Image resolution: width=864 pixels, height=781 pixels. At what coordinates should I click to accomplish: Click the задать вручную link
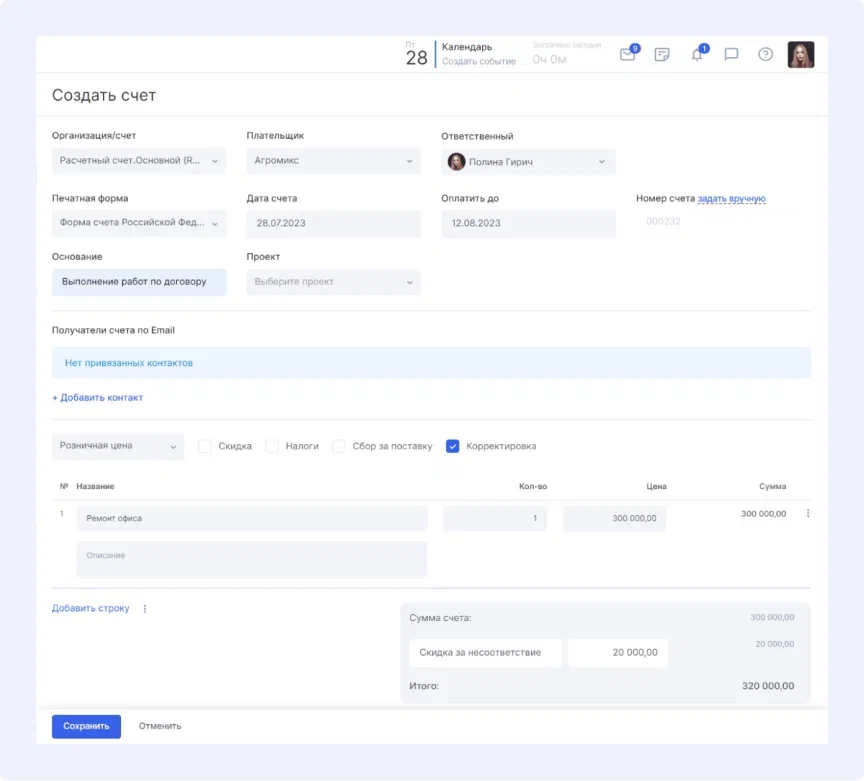pos(731,199)
